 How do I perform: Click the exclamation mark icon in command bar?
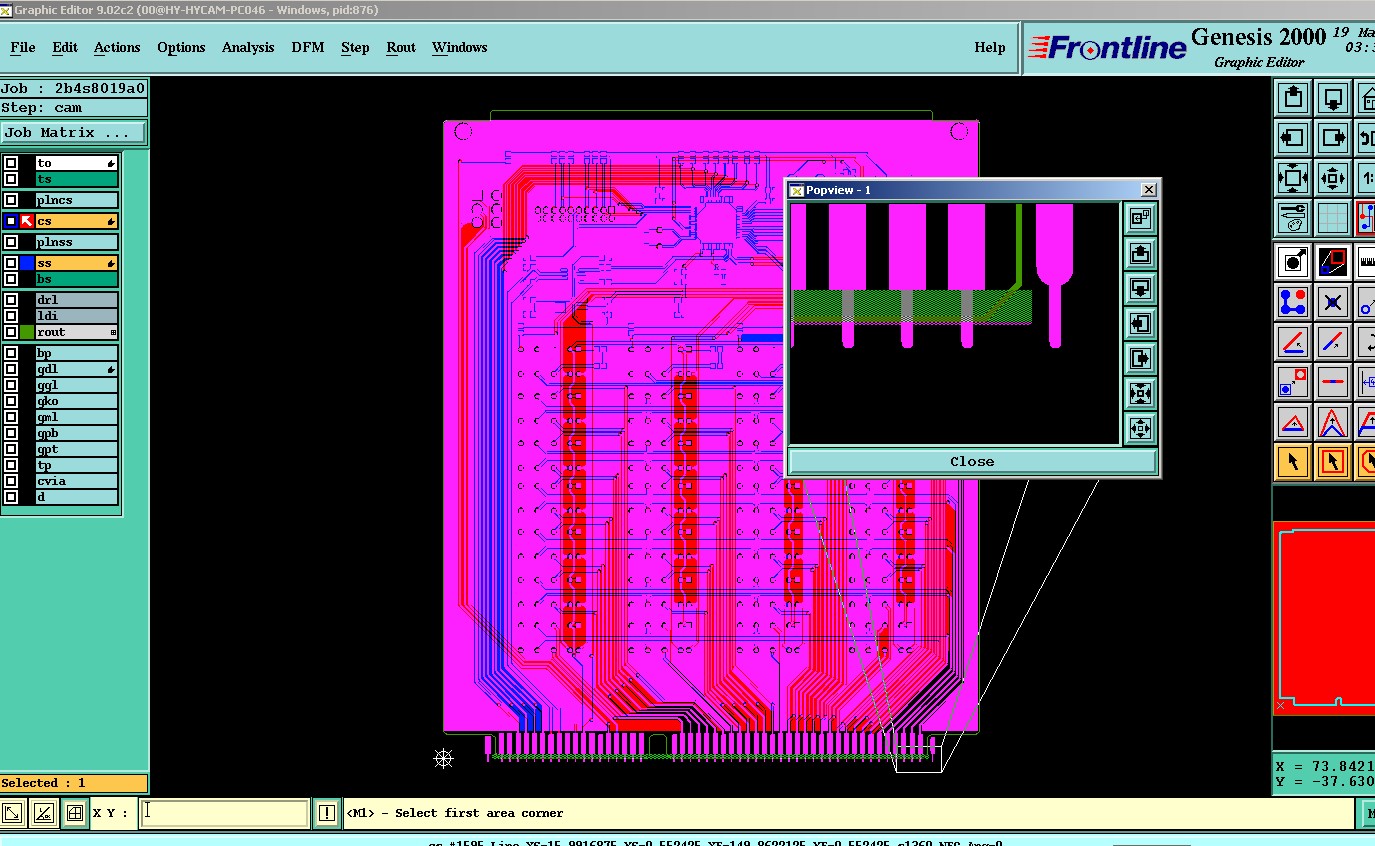(x=326, y=813)
